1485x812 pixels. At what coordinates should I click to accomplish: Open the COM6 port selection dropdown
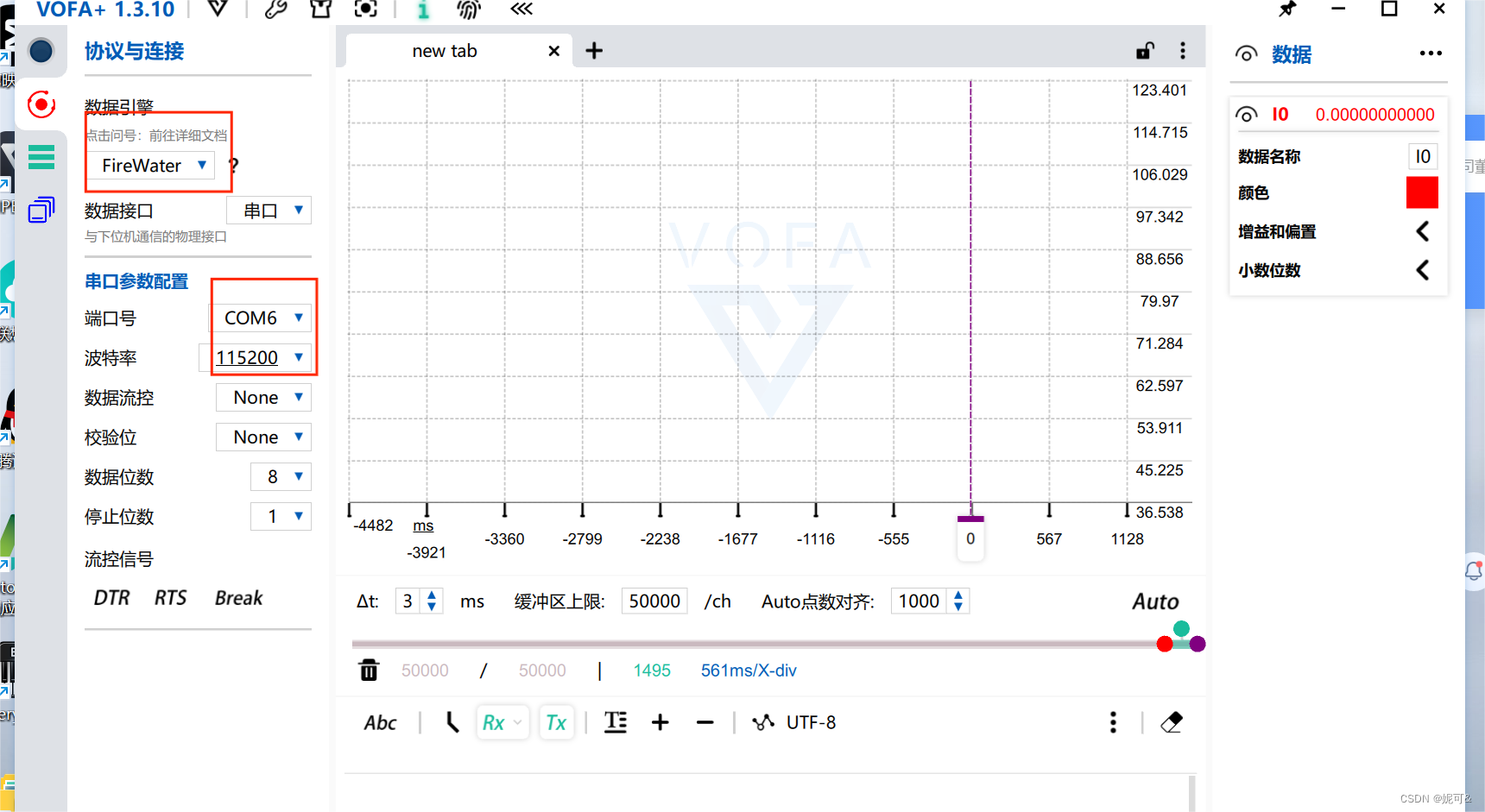coord(261,318)
